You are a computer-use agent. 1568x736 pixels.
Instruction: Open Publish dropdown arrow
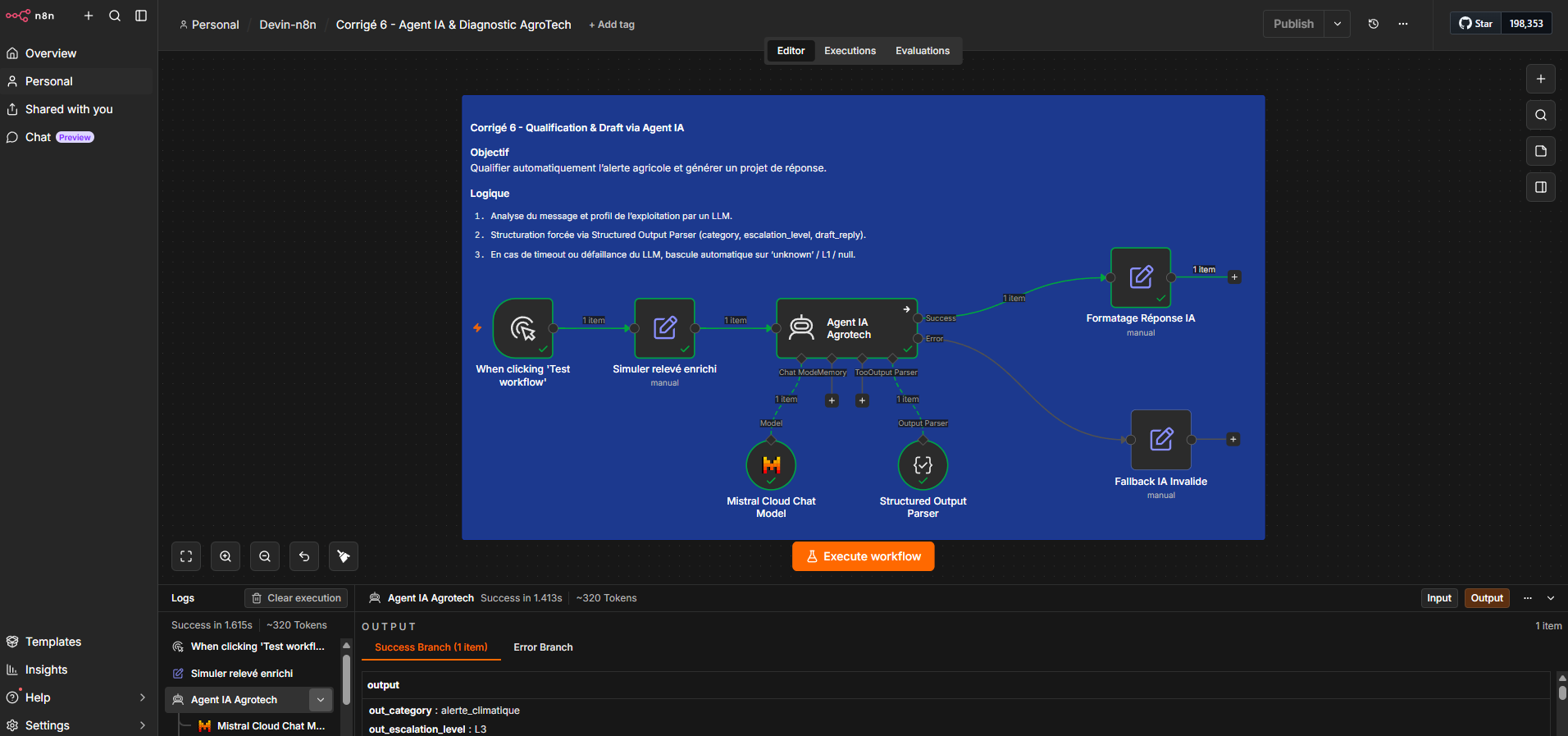[x=1338, y=24]
